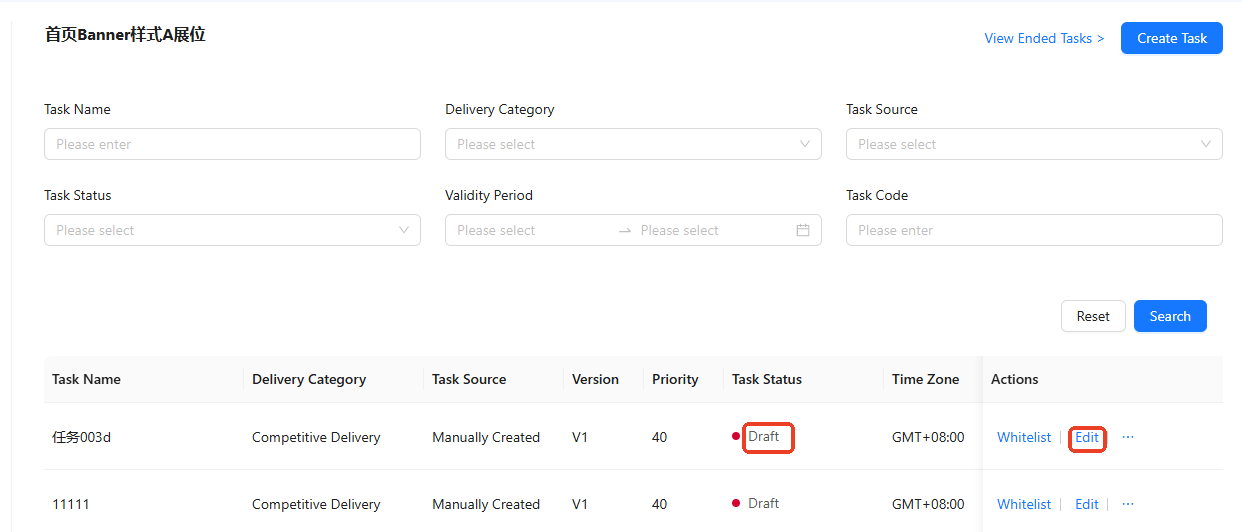Open more actions ellipsis for 任务003d

pyautogui.click(x=1128, y=437)
